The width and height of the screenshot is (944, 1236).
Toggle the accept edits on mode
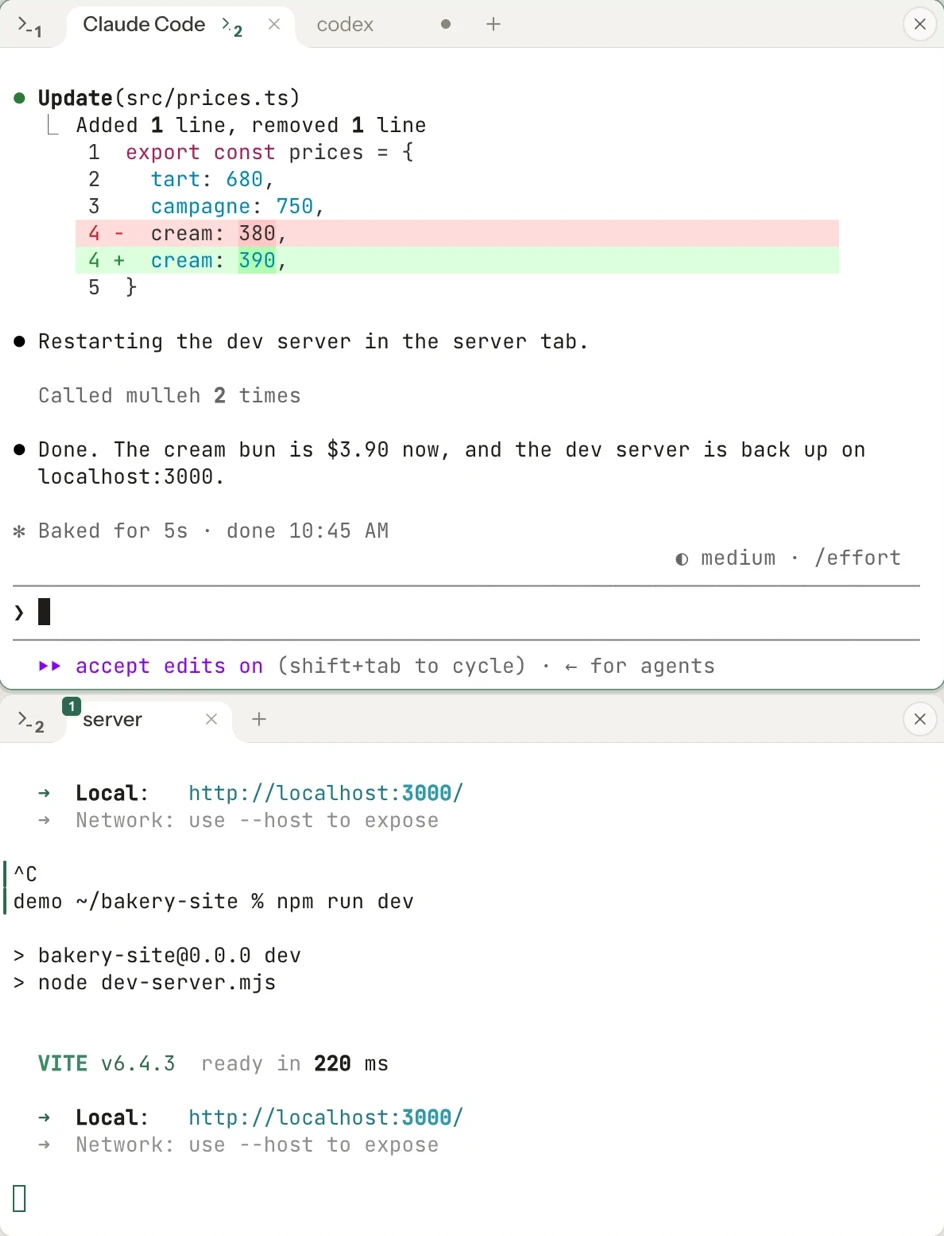coord(151,666)
